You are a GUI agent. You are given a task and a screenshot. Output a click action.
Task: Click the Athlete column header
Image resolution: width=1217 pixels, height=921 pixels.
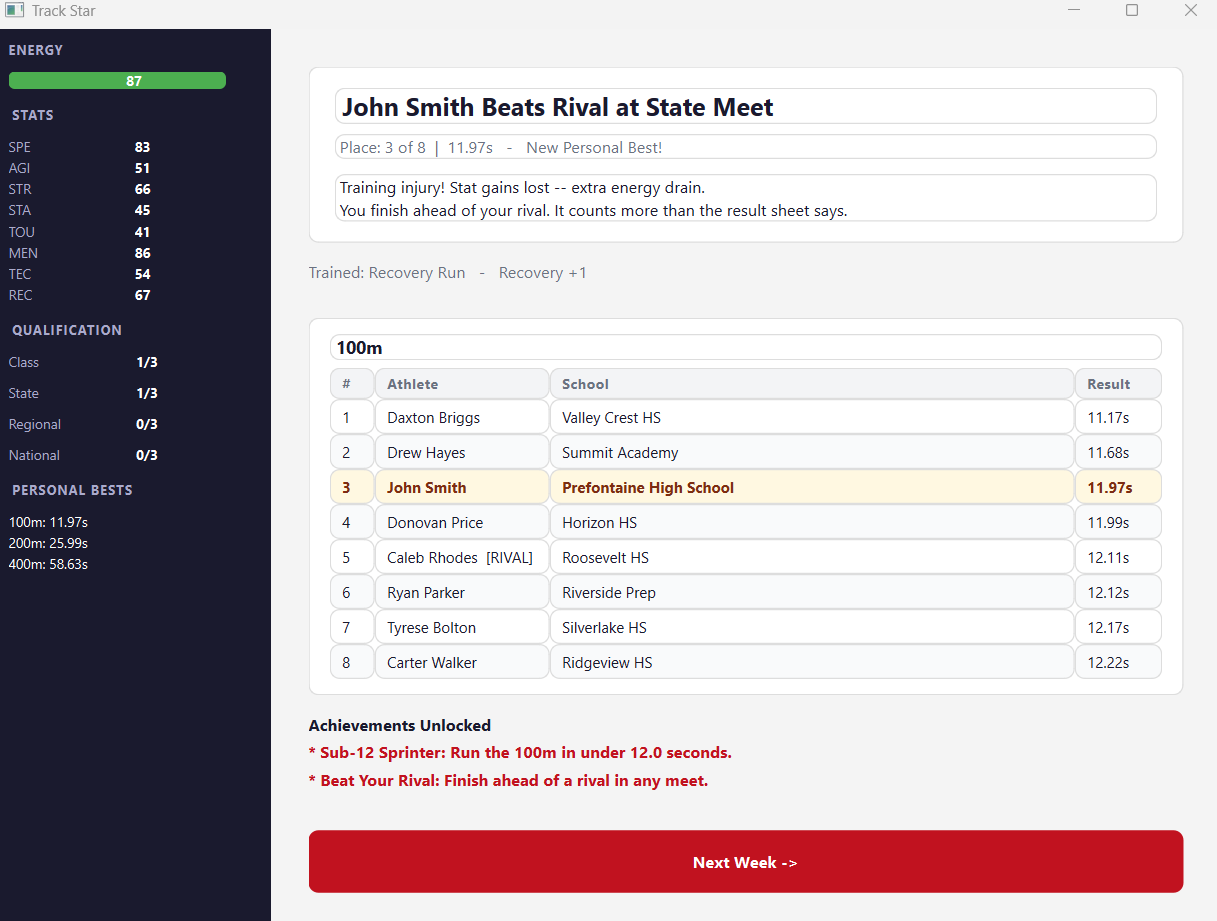pyautogui.click(x=462, y=384)
